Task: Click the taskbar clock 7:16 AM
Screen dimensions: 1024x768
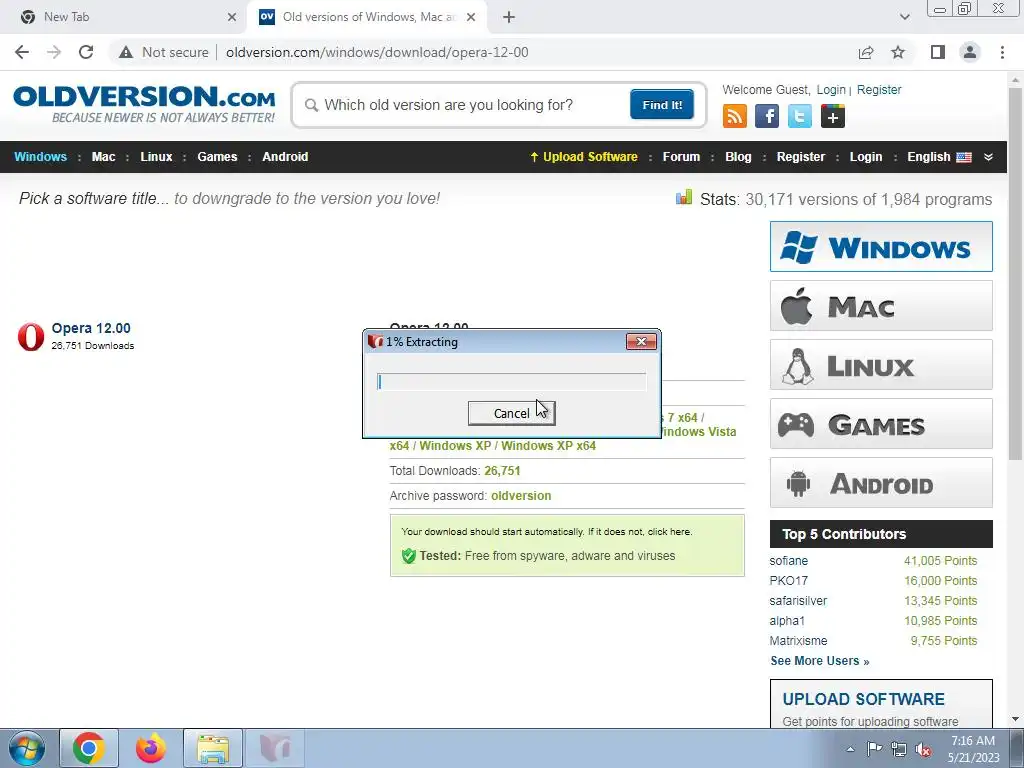Action: 972,741
